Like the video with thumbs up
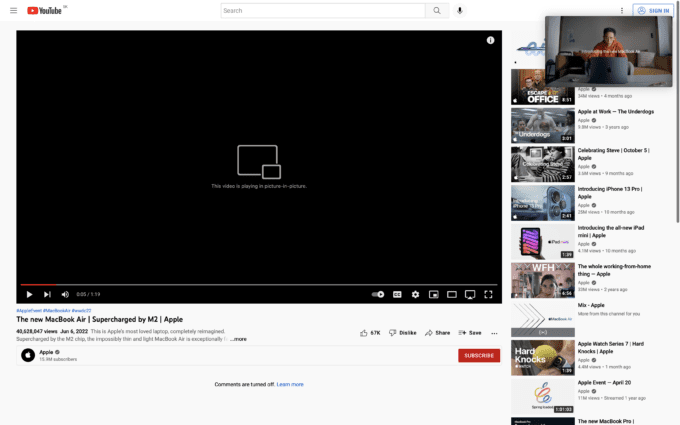 pyautogui.click(x=369, y=333)
